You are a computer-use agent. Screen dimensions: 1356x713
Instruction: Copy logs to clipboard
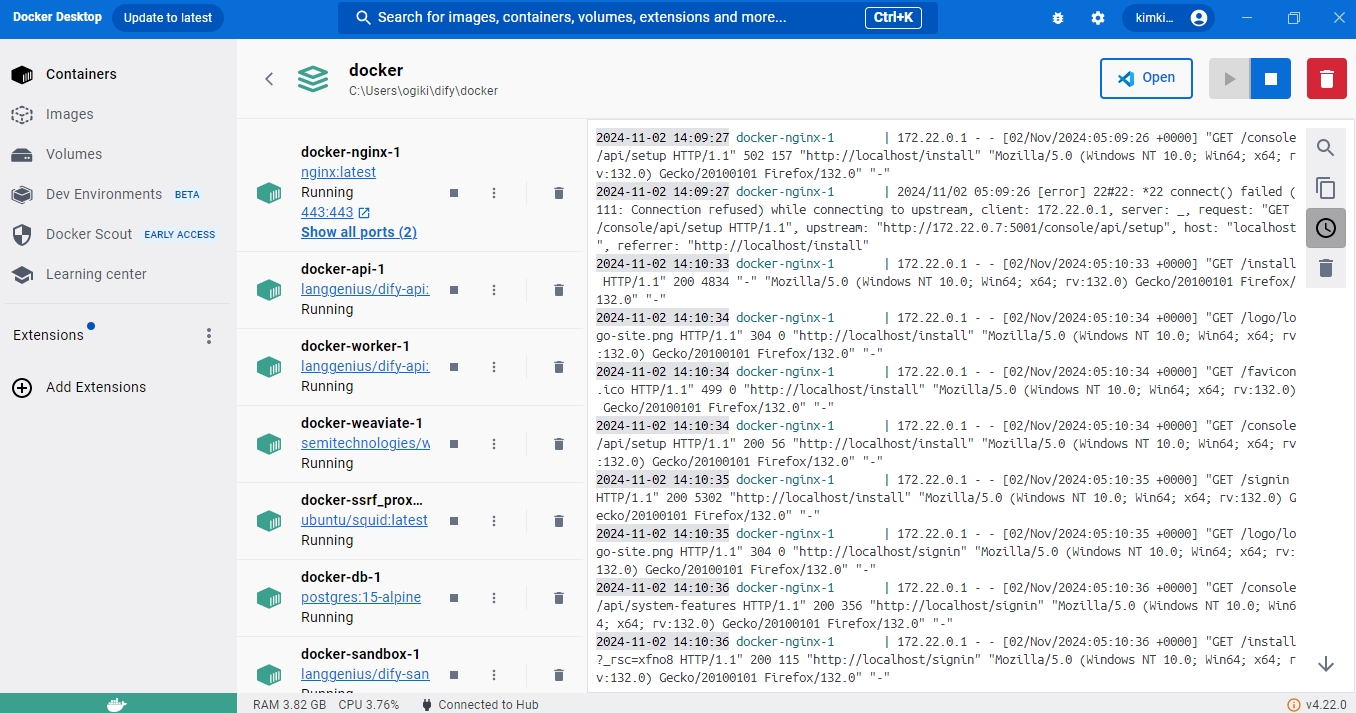1325,188
